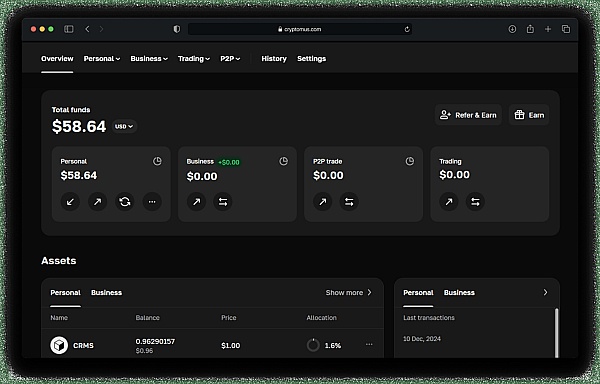Screen dimensions: 600x384
Task: Open Safari sidebar toggle icon
Action: 69,29
